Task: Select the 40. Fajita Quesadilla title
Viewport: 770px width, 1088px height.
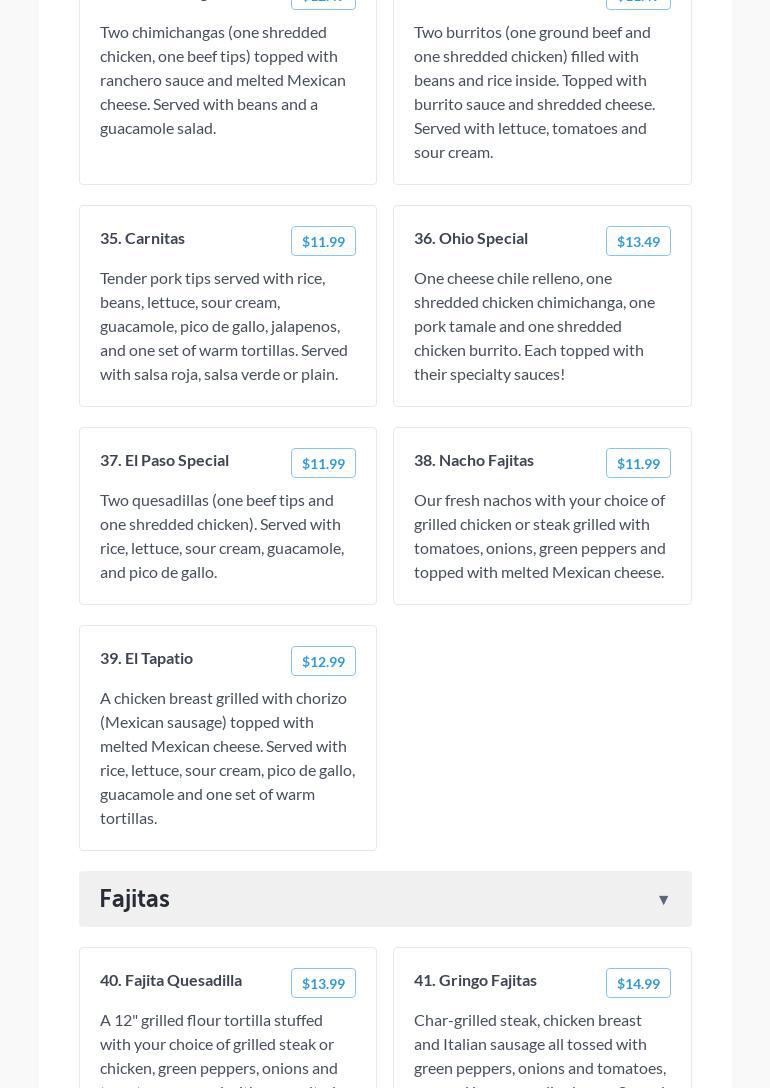Action: (x=171, y=980)
